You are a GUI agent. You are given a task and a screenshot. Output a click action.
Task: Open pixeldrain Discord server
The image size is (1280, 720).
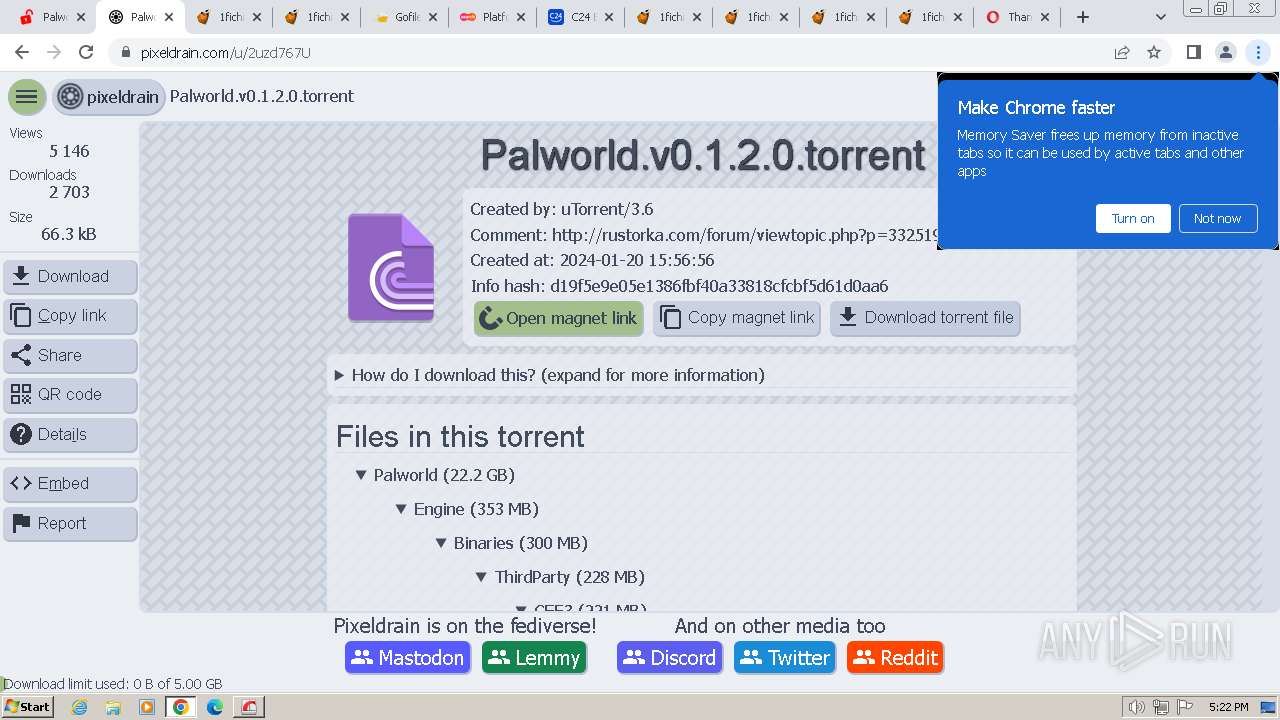670,658
